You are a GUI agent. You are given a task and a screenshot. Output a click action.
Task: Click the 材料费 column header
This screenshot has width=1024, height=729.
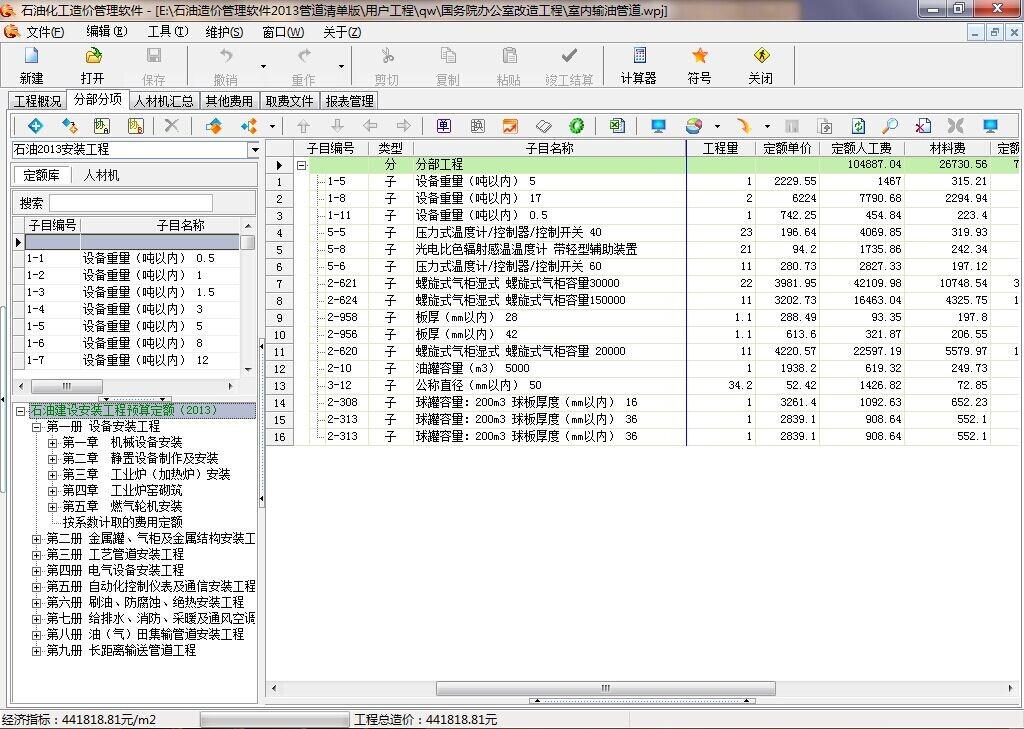[x=947, y=148]
